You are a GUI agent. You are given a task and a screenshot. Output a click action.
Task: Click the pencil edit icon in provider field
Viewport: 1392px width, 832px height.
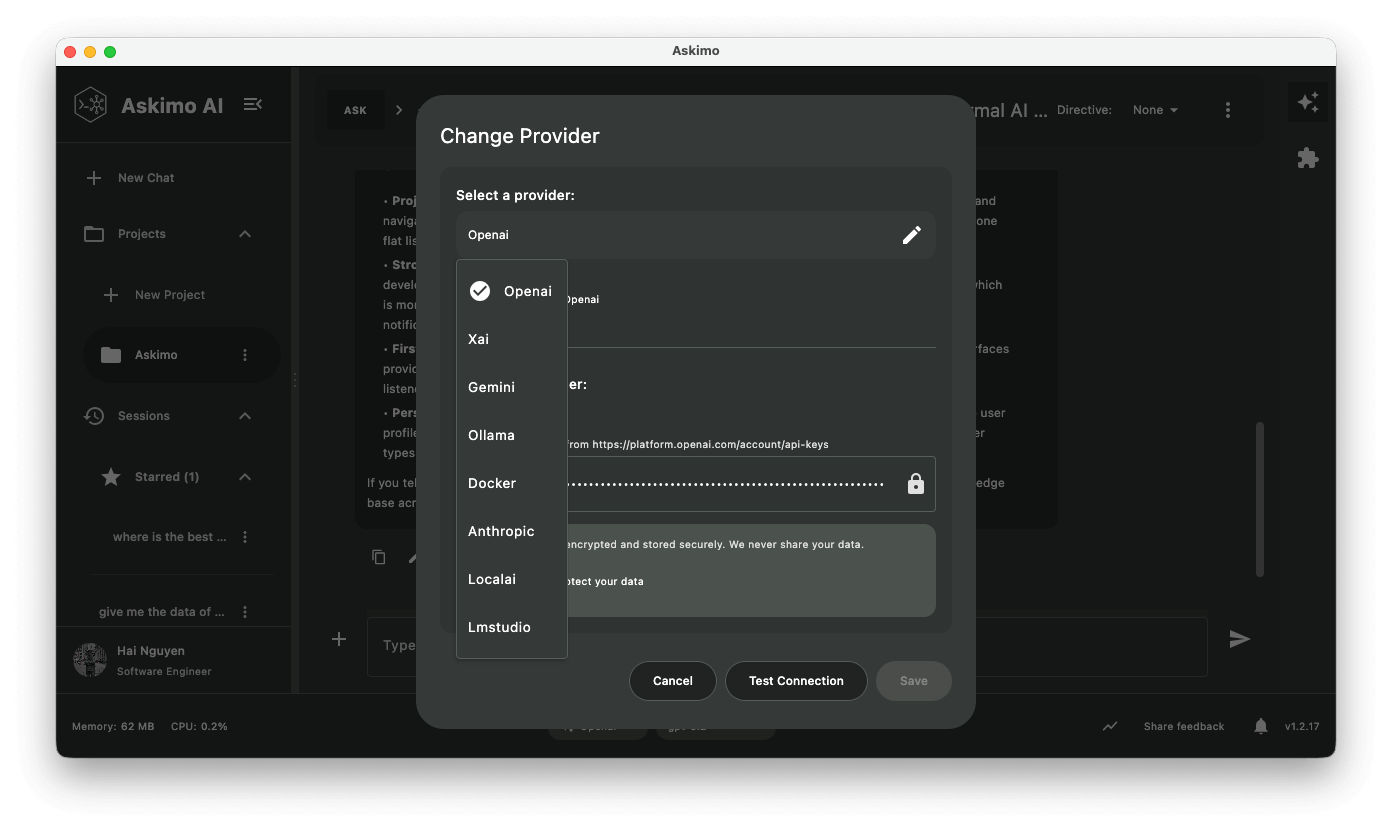[x=912, y=235]
